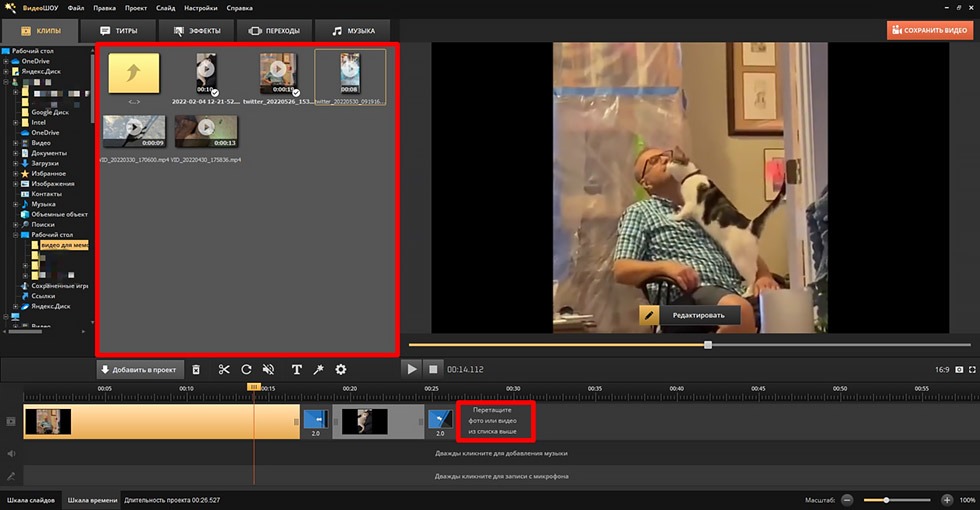980x510 pixels.
Task: Expand the Музыка tree node
Action: pyautogui.click(x=16, y=204)
